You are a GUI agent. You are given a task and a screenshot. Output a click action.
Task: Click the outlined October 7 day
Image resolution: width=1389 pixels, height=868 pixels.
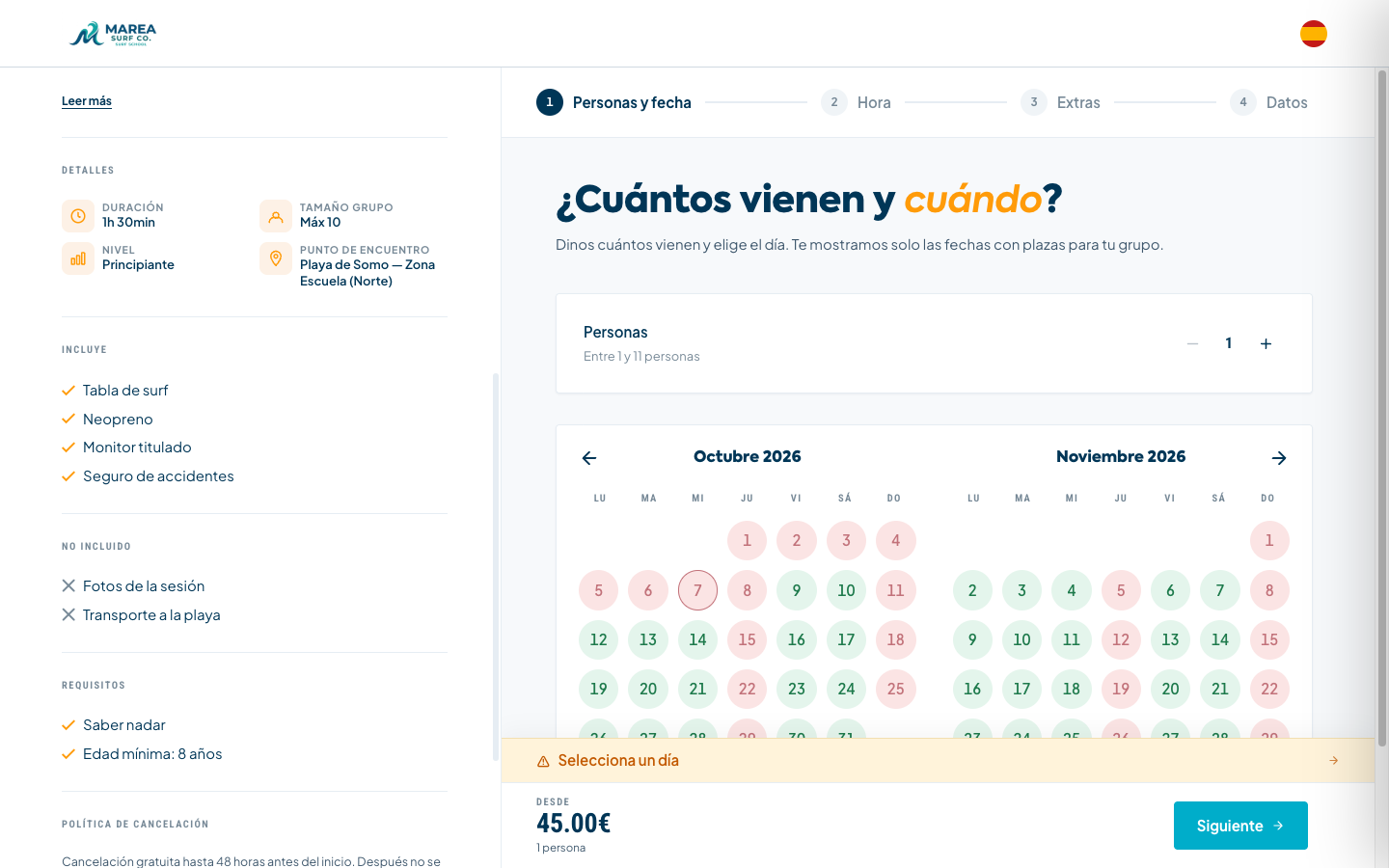click(697, 590)
